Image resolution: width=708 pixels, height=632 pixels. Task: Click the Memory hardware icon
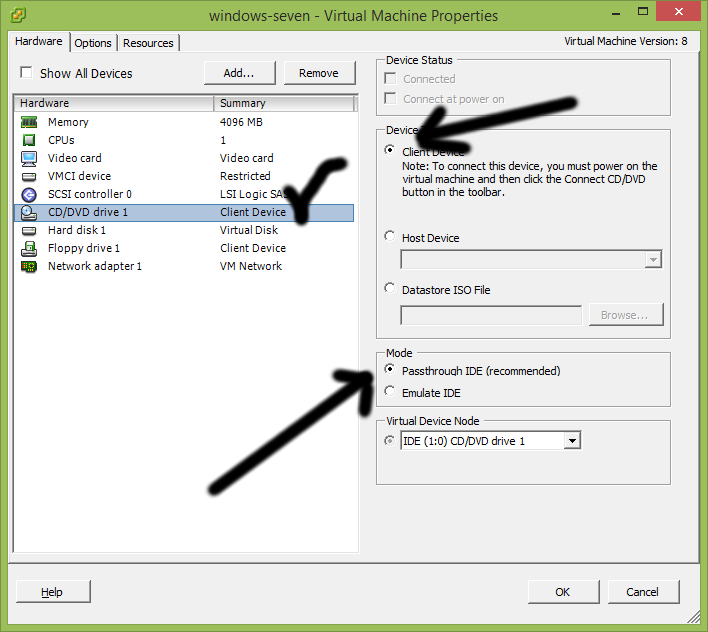coord(29,122)
